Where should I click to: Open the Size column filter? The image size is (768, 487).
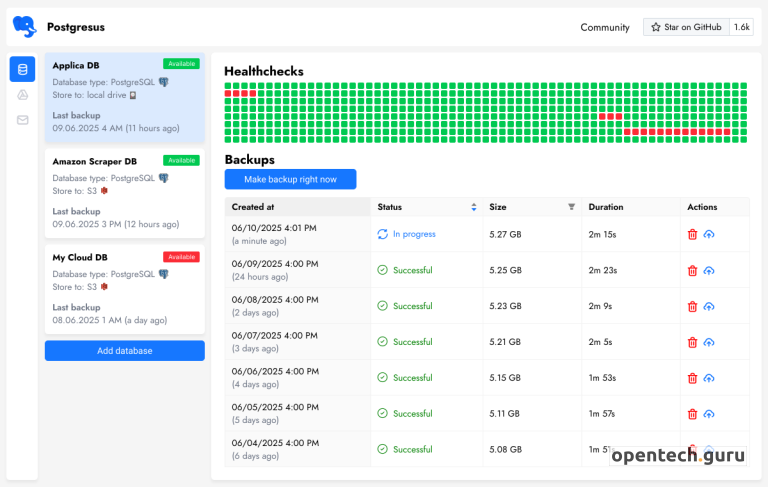571,207
